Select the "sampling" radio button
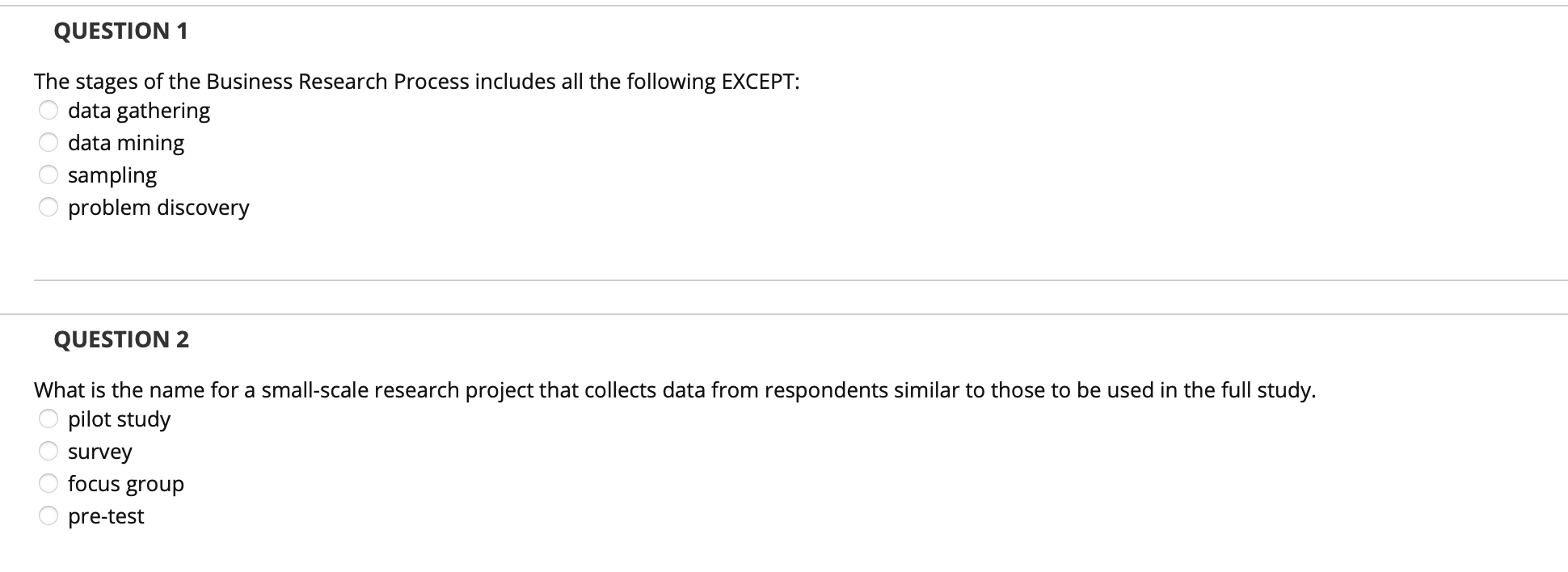This screenshot has height=572, width=1568. tap(48, 174)
